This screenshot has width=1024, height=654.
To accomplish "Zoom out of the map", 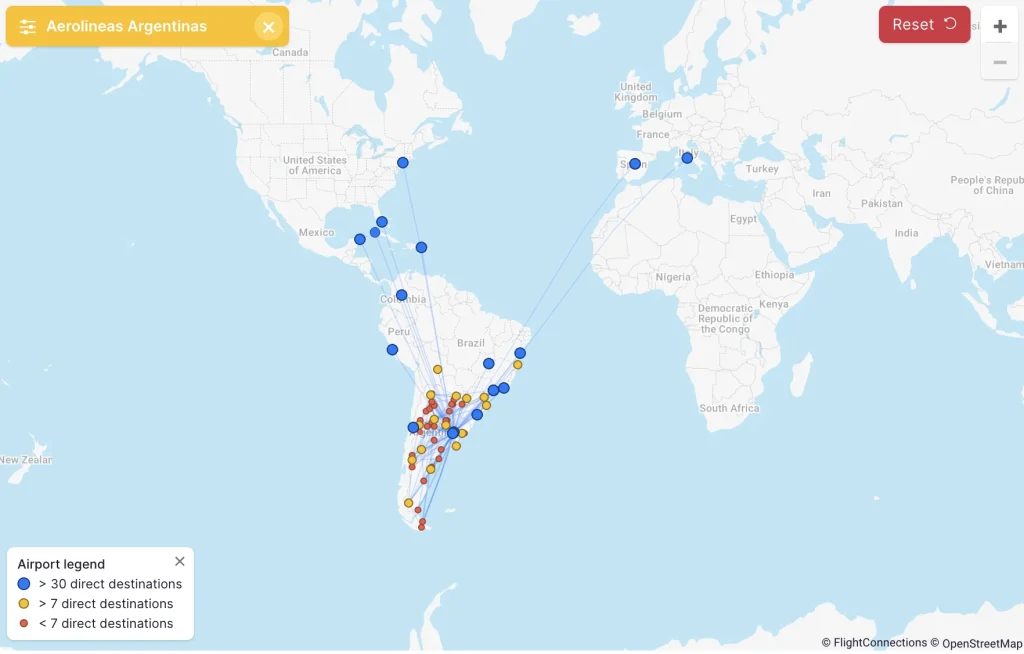I will click(999, 62).
